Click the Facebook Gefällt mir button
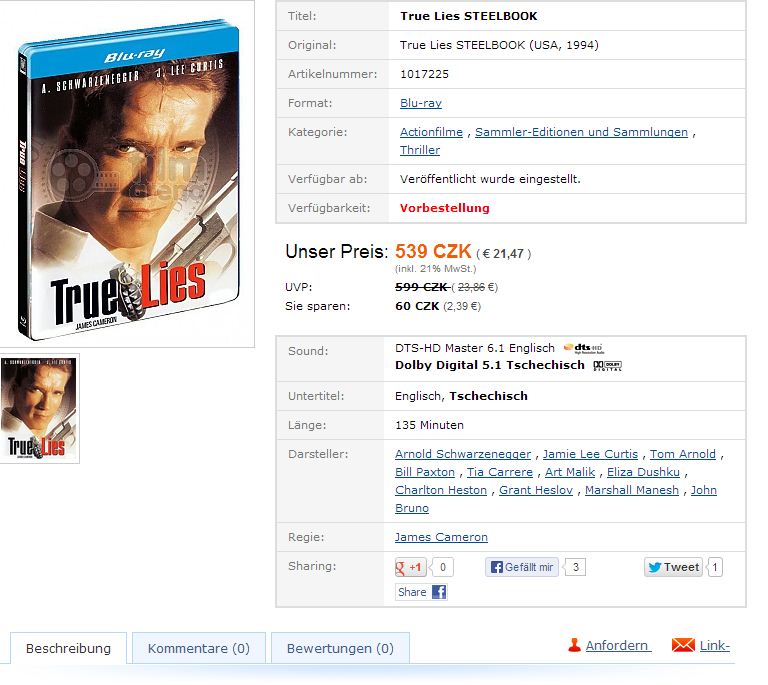 [522, 567]
